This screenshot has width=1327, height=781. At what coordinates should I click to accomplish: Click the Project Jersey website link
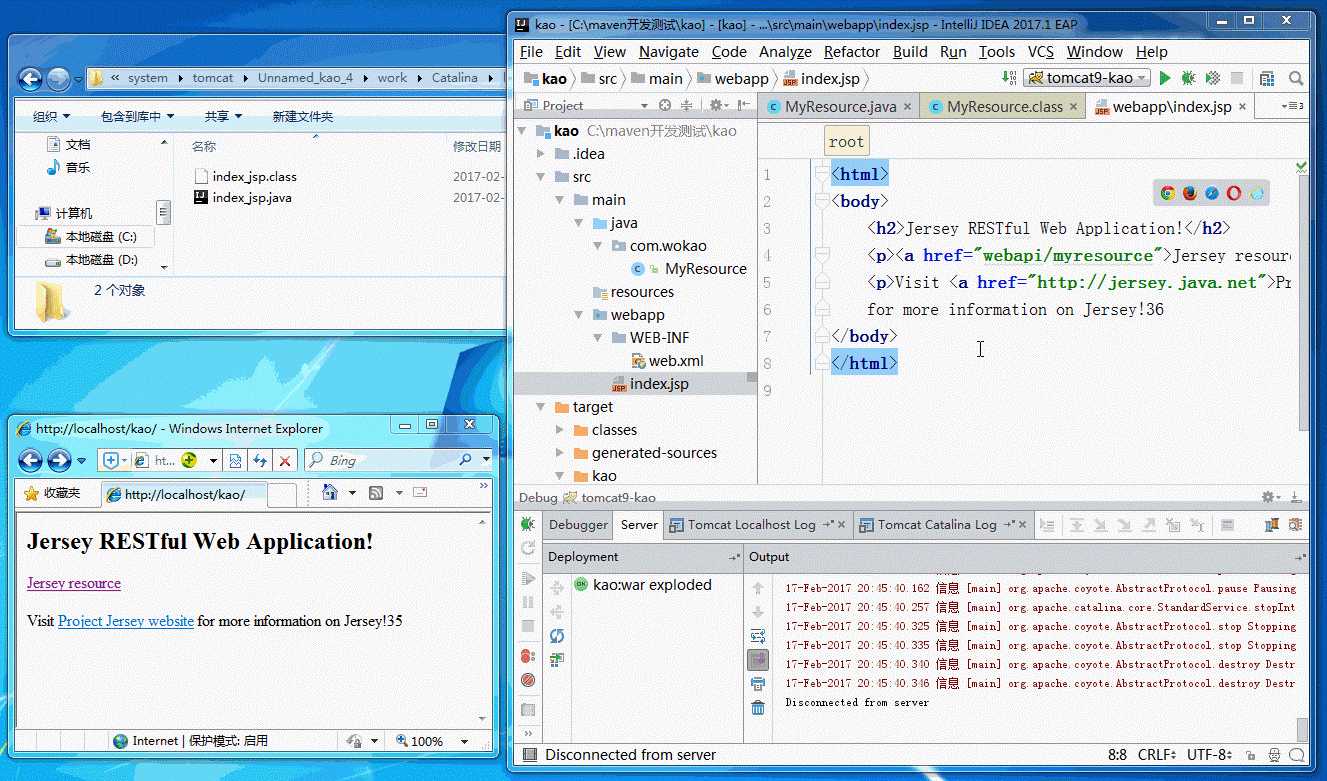126,621
